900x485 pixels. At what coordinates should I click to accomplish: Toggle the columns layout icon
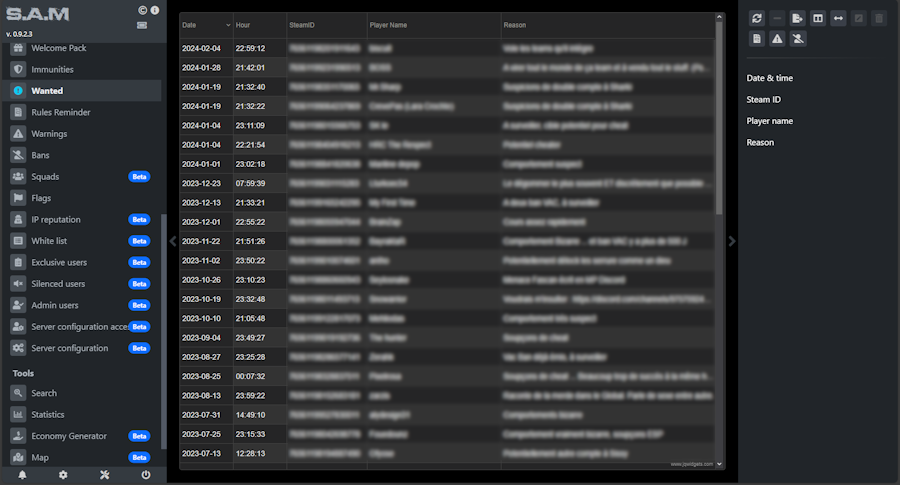tap(817, 18)
